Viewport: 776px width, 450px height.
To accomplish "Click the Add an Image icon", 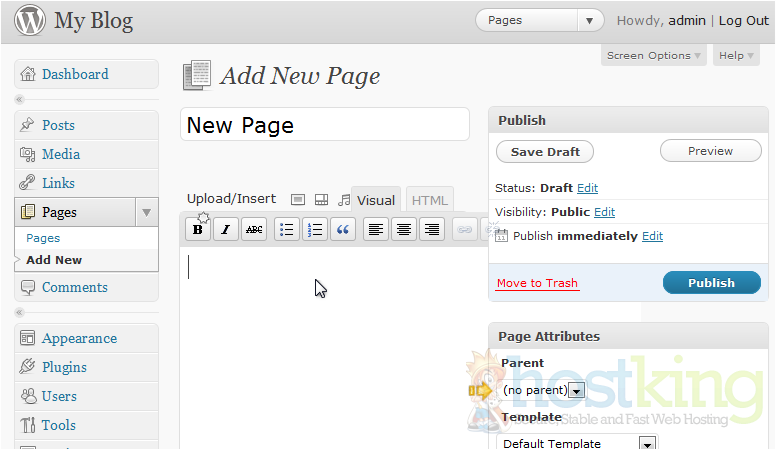I will [x=298, y=199].
